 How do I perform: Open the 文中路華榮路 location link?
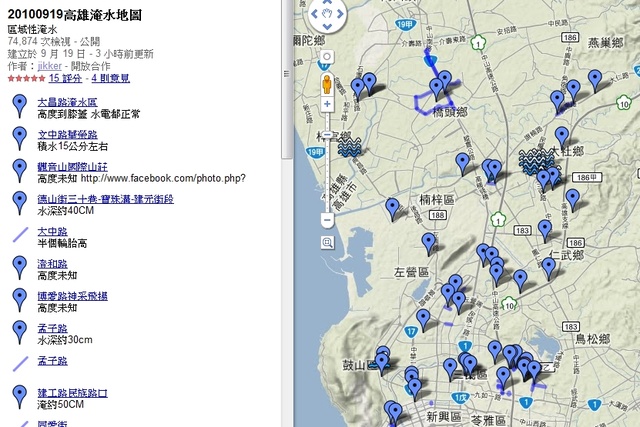point(67,134)
